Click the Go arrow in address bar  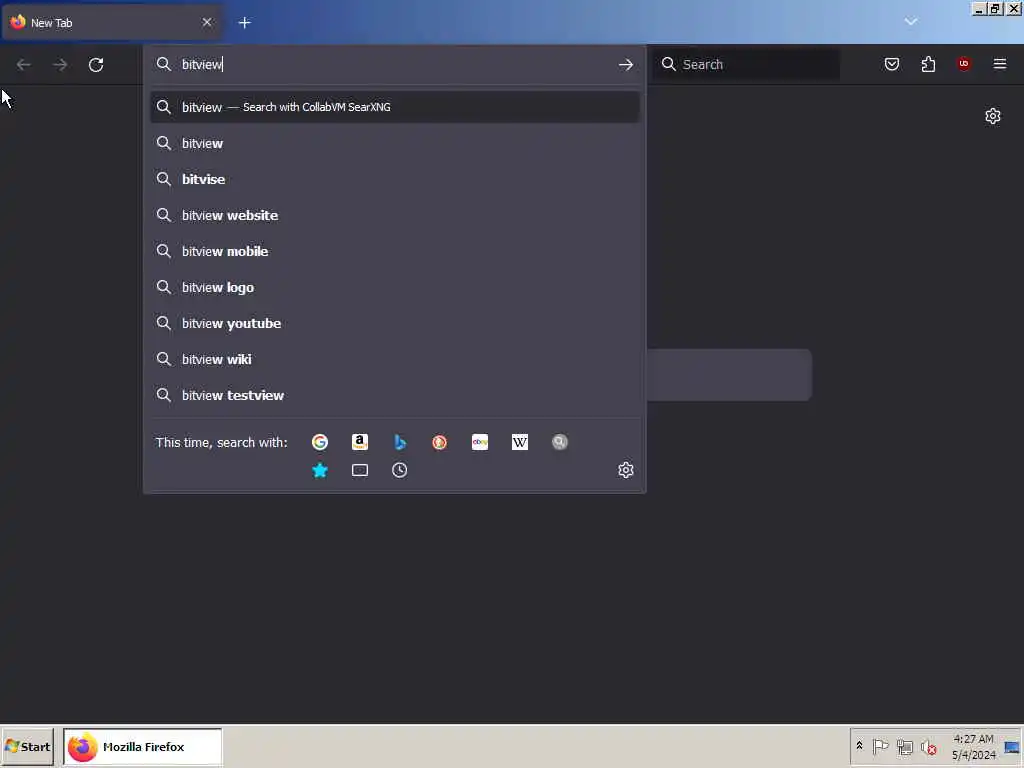626,64
